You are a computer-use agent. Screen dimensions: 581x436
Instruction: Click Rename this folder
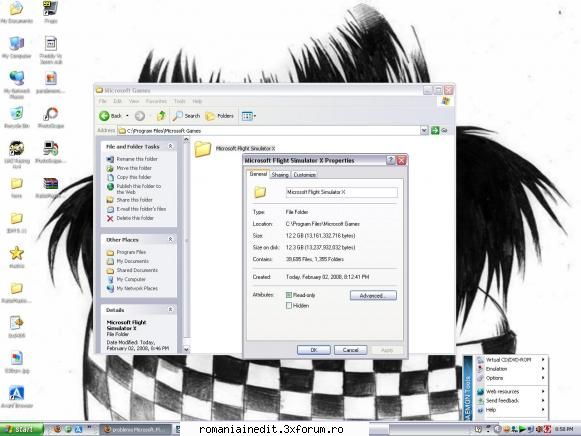pos(137,159)
